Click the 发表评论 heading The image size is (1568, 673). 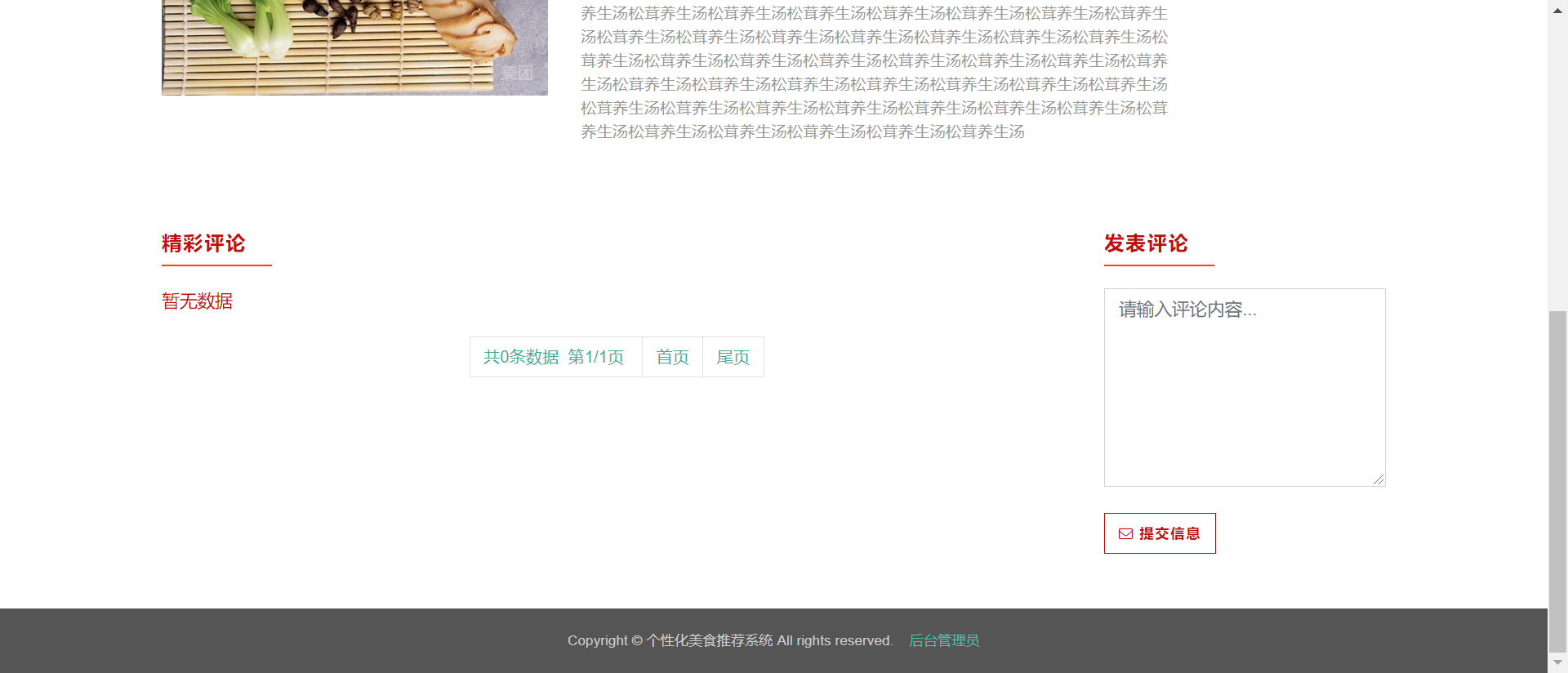pos(1146,243)
